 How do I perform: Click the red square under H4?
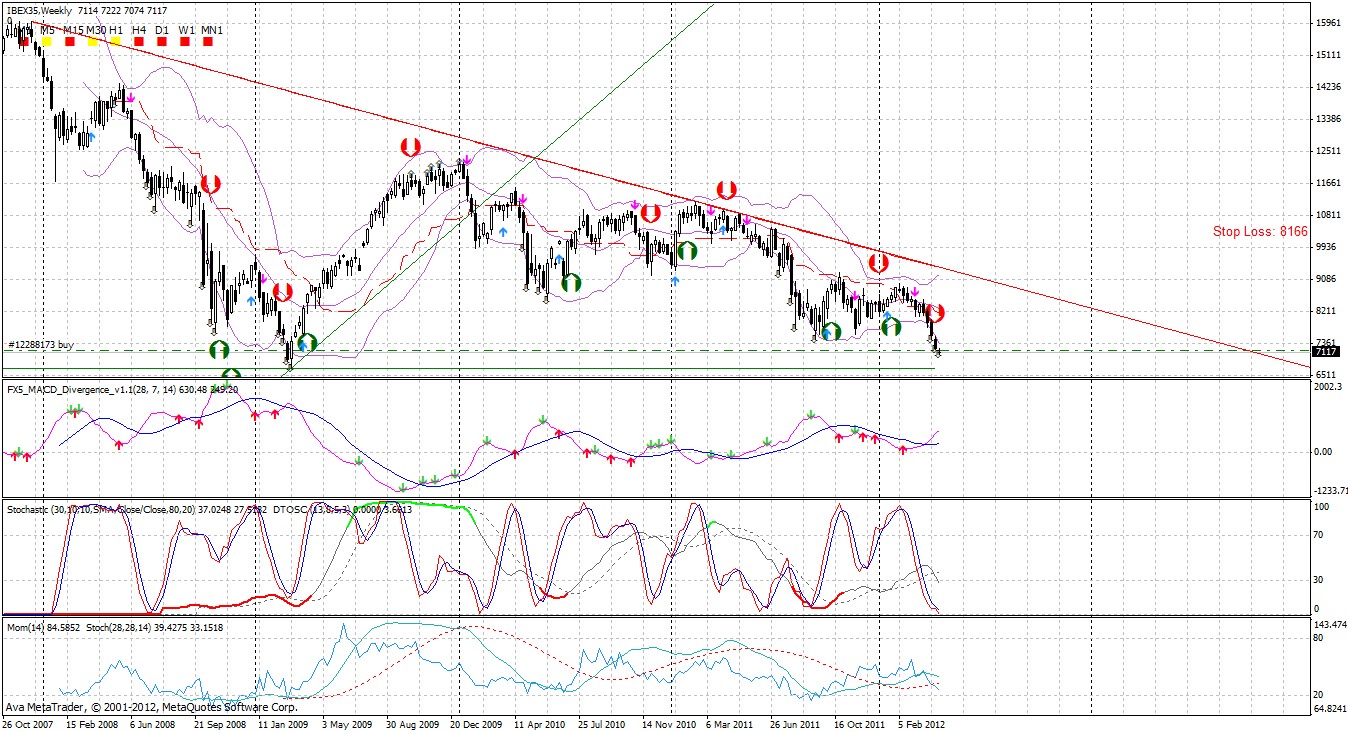point(139,42)
